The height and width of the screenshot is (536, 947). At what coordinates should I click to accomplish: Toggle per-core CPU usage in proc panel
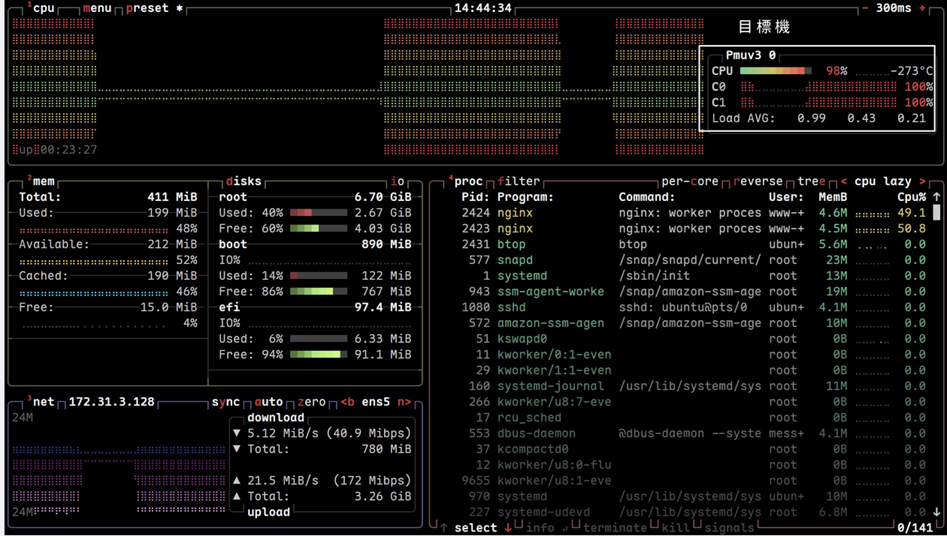point(690,181)
